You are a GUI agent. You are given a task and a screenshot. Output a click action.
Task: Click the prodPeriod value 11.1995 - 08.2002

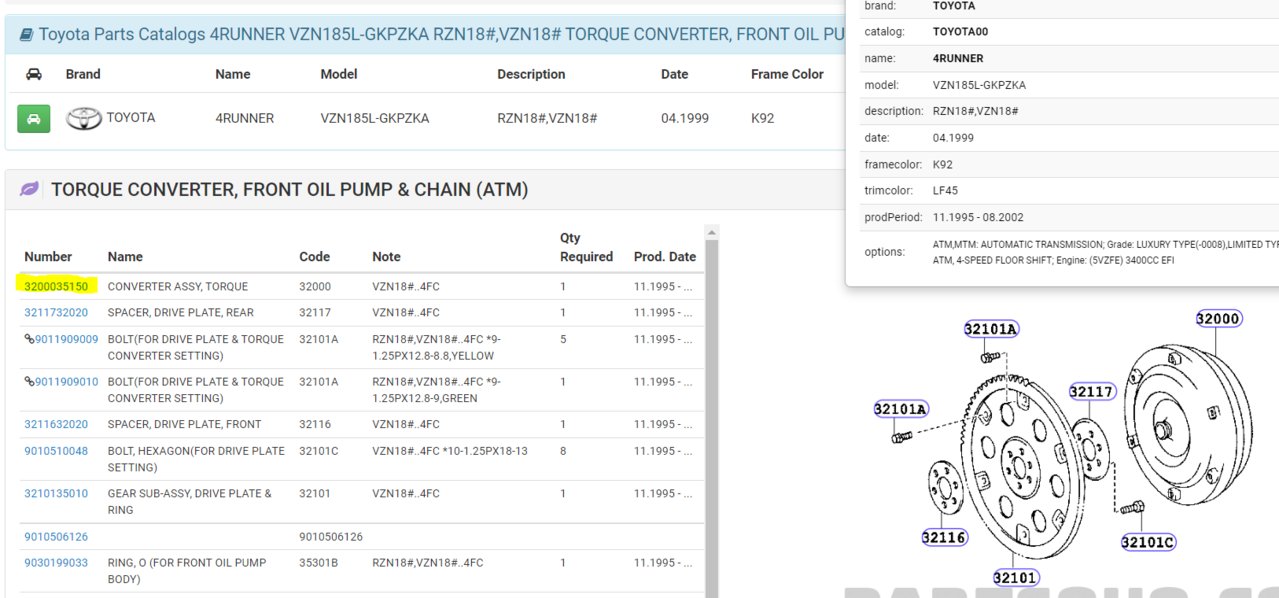(x=978, y=217)
